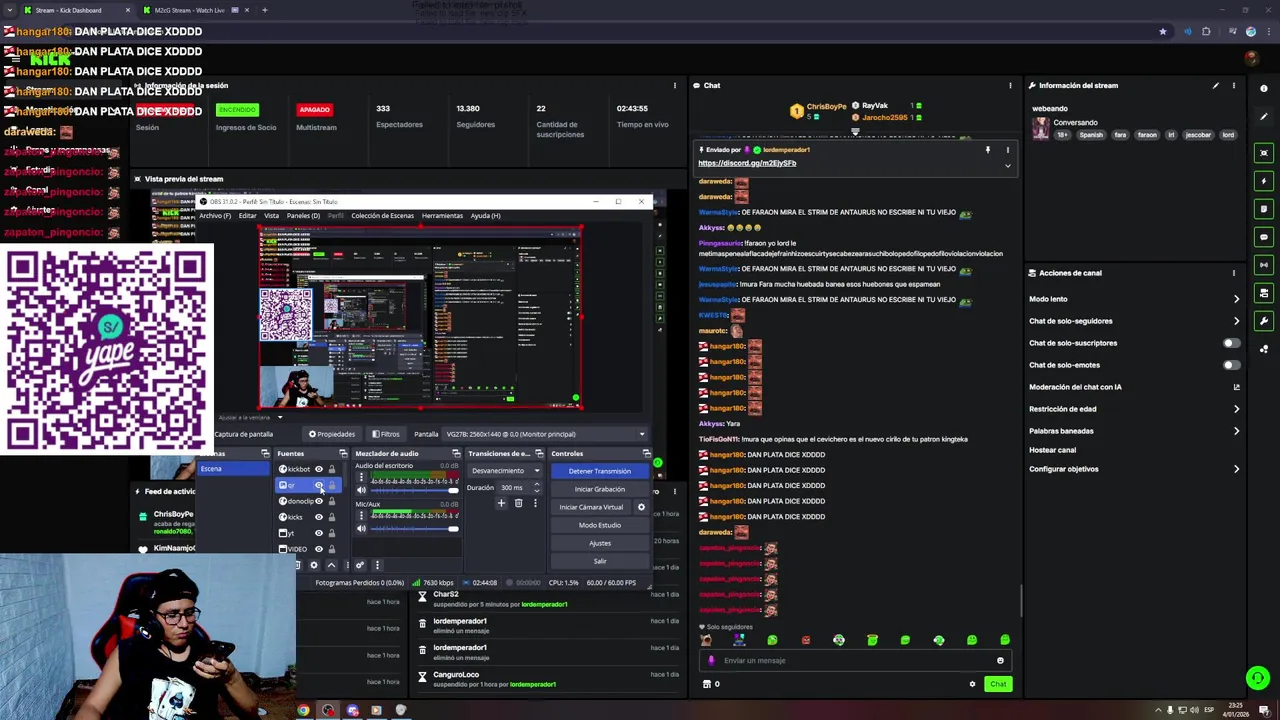Image resolution: width=1280 pixels, height=720 pixels.
Task: Bookmark the page with the star icon
Action: [x=1162, y=32]
